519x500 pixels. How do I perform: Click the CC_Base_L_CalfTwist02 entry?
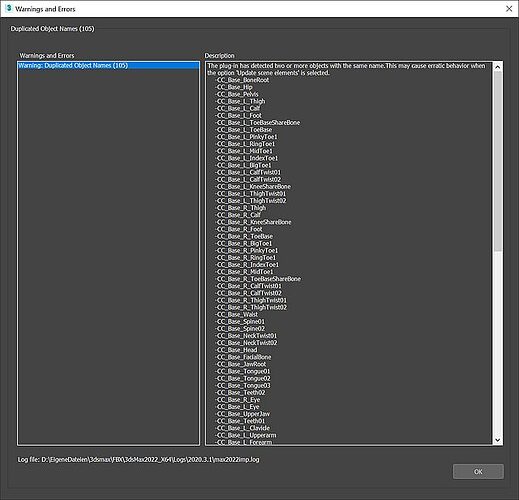248,179
